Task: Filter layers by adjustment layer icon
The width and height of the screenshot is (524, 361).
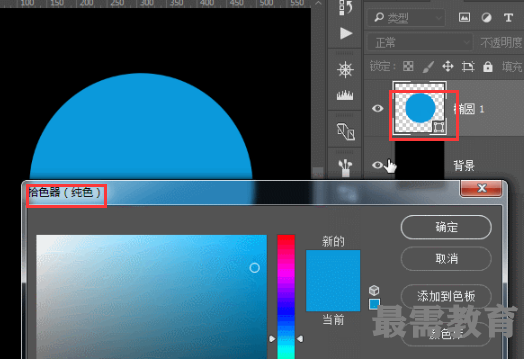Action: point(486,17)
